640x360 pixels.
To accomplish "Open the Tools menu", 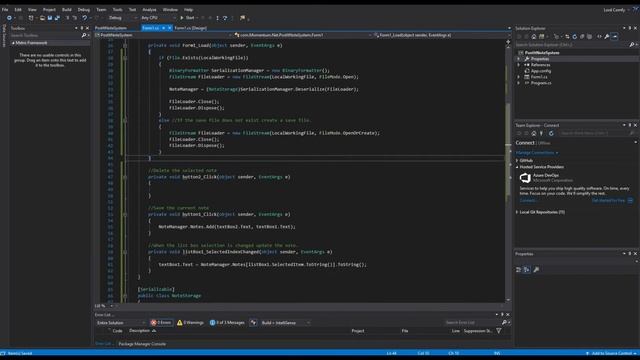I will 117,9.
